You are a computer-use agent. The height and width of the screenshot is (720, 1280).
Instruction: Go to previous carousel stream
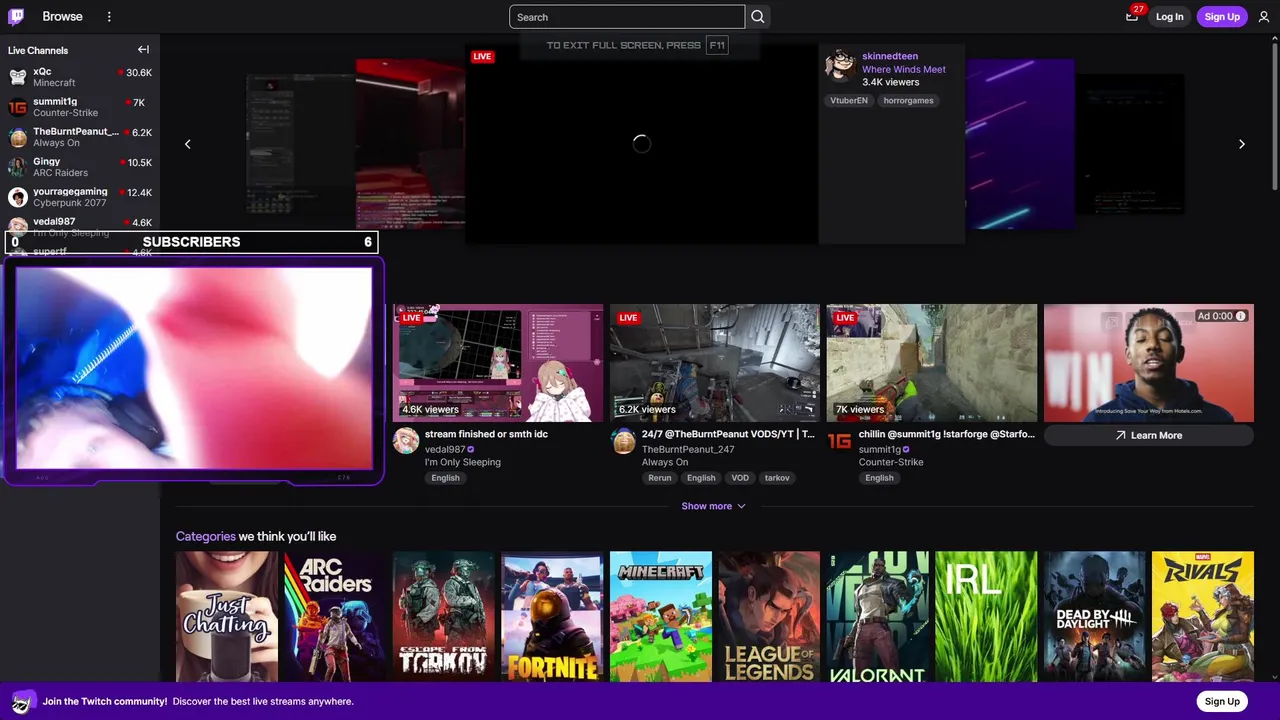187,144
